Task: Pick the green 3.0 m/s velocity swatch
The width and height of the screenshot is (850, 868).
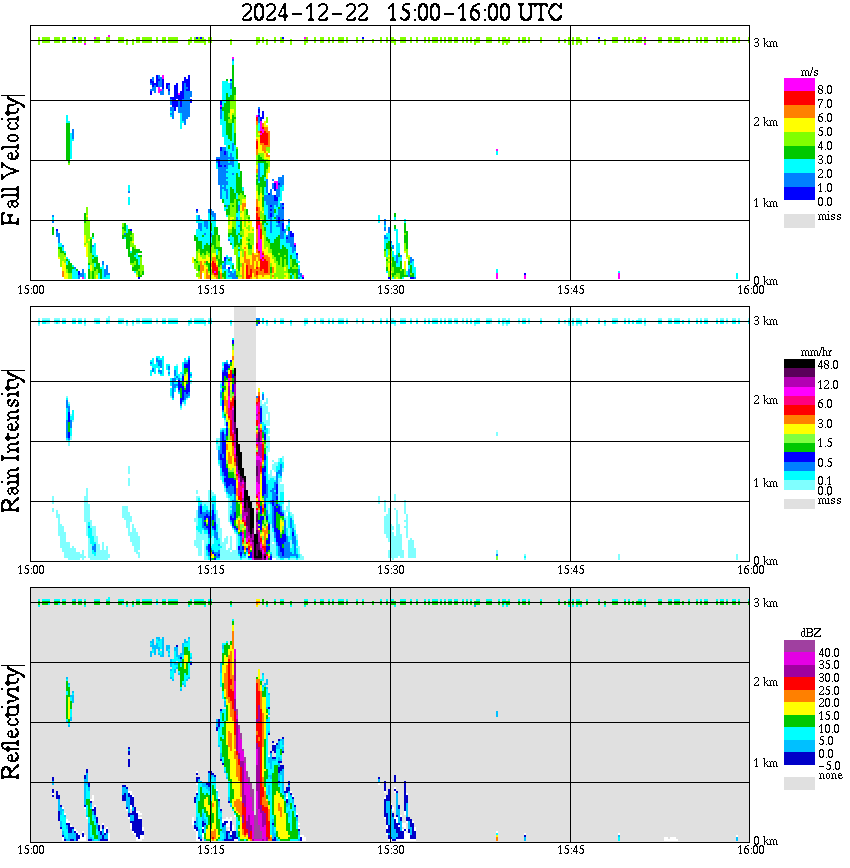Action: coord(799,153)
